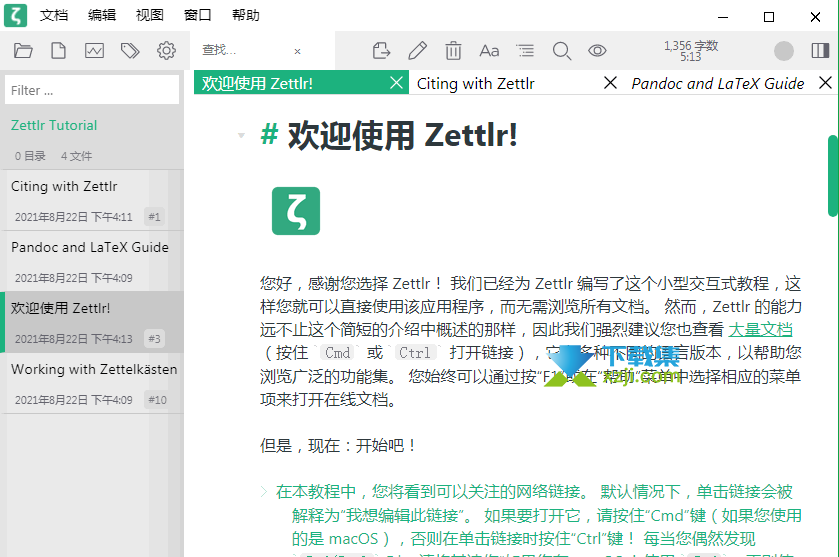
Task: Open the Aa formatting menu
Action: tap(489, 51)
